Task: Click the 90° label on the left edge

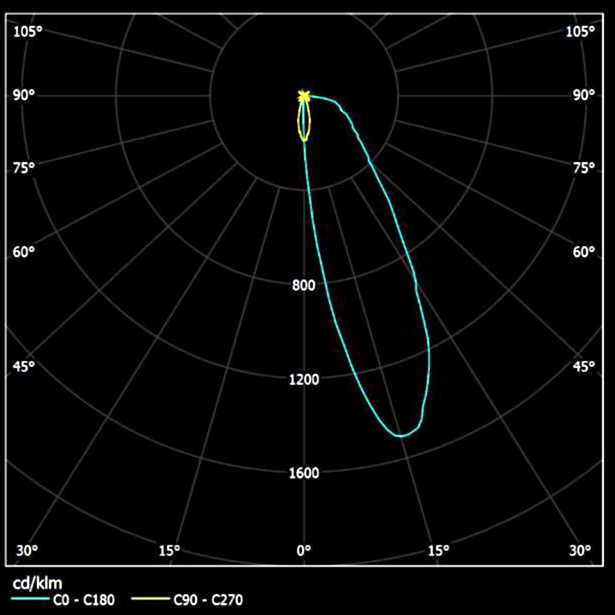Action: tap(24, 95)
